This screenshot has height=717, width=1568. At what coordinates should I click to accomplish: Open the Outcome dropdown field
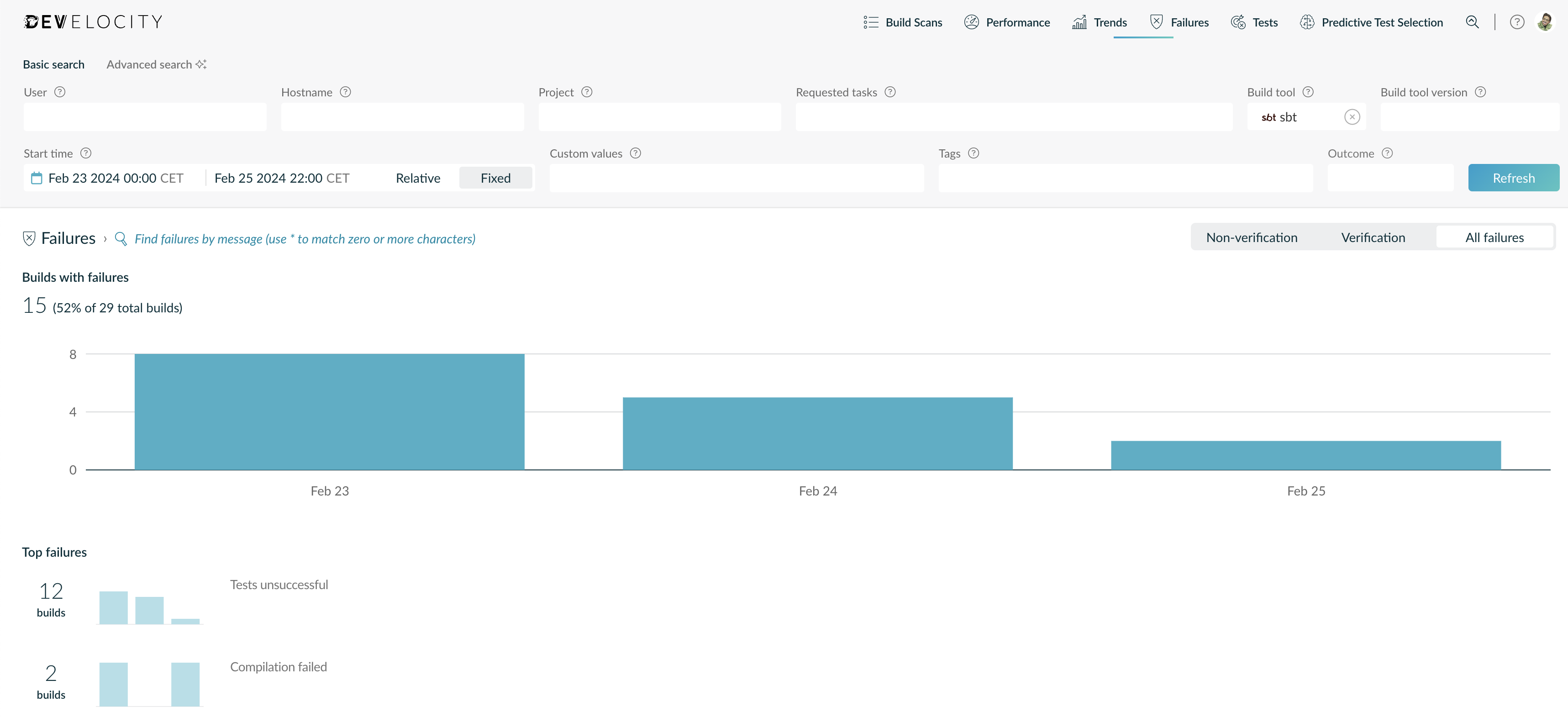pos(1390,179)
